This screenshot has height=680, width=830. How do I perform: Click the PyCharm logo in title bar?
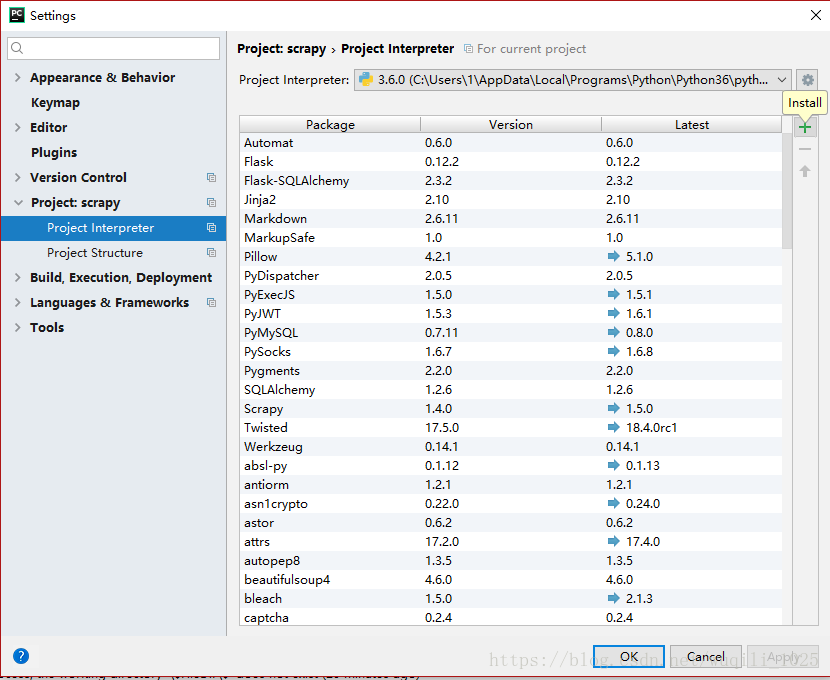coord(16,15)
